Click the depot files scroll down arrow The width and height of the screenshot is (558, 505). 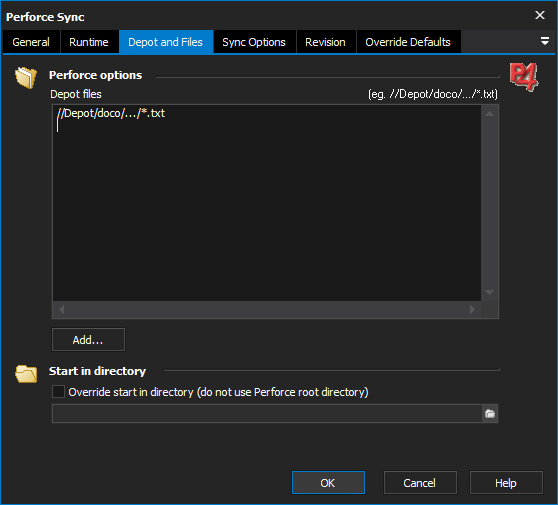click(x=489, y=293)
